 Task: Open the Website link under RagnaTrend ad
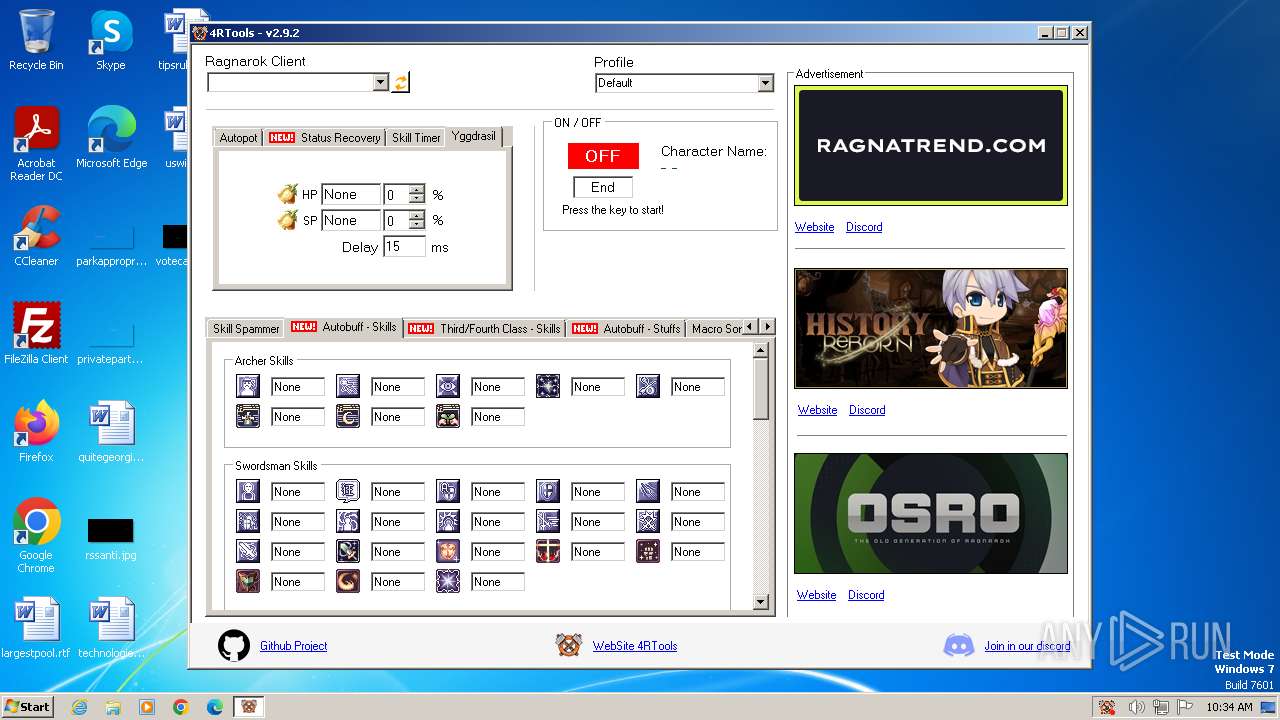click(814, 227)
